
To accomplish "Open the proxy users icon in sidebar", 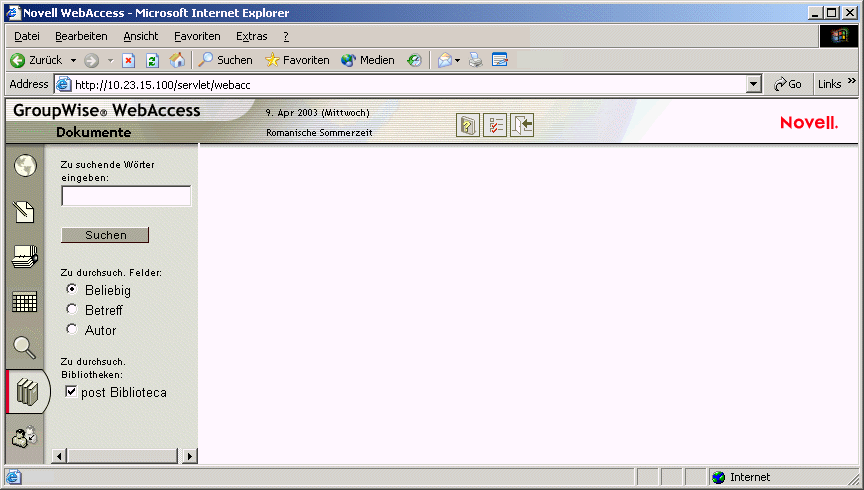I will pos(24,437).
